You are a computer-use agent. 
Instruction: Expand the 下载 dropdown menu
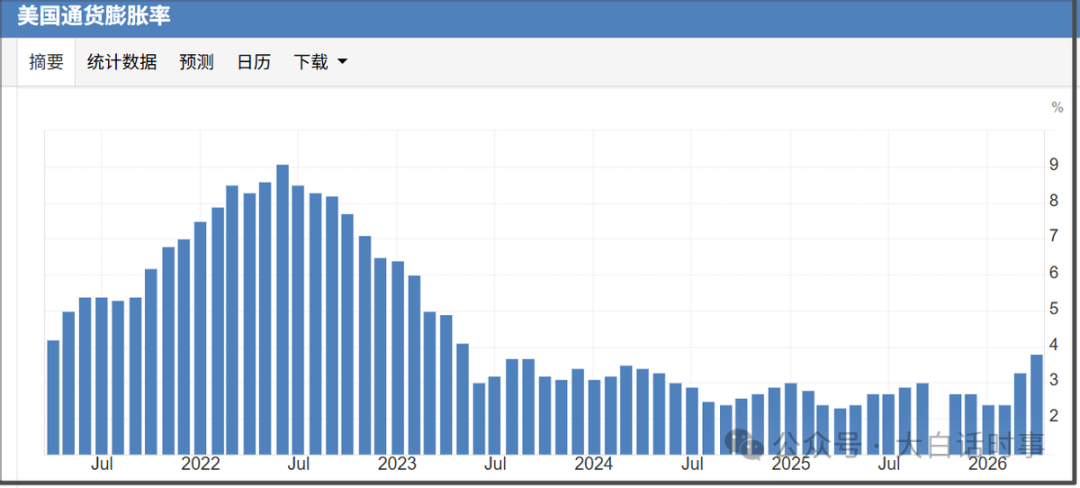pyautogui.click(x=320, y=62)
